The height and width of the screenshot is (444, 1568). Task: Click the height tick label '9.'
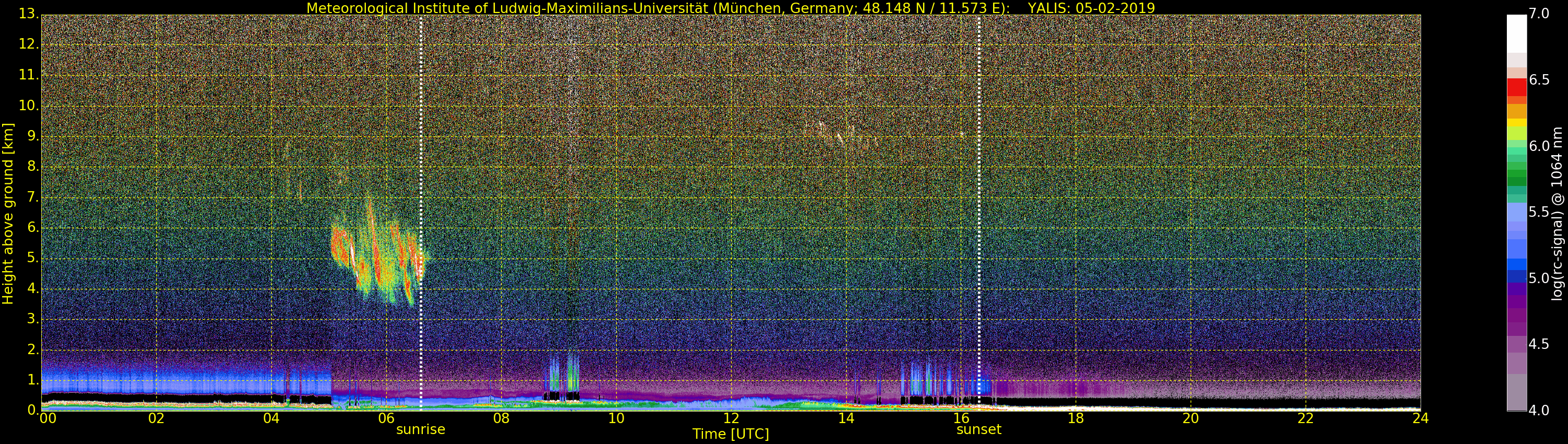click(33, 136)
